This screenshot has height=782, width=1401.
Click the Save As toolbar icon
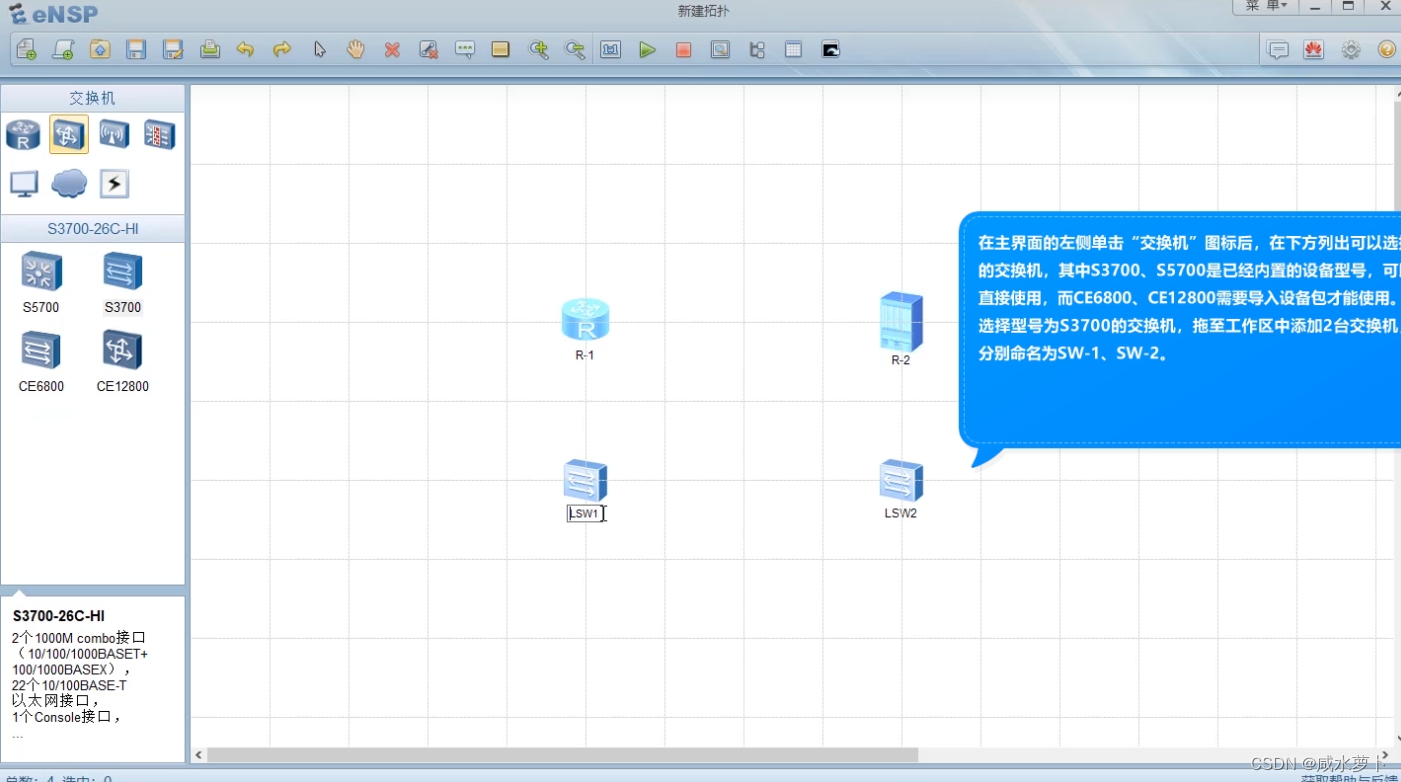pos(173,49)
